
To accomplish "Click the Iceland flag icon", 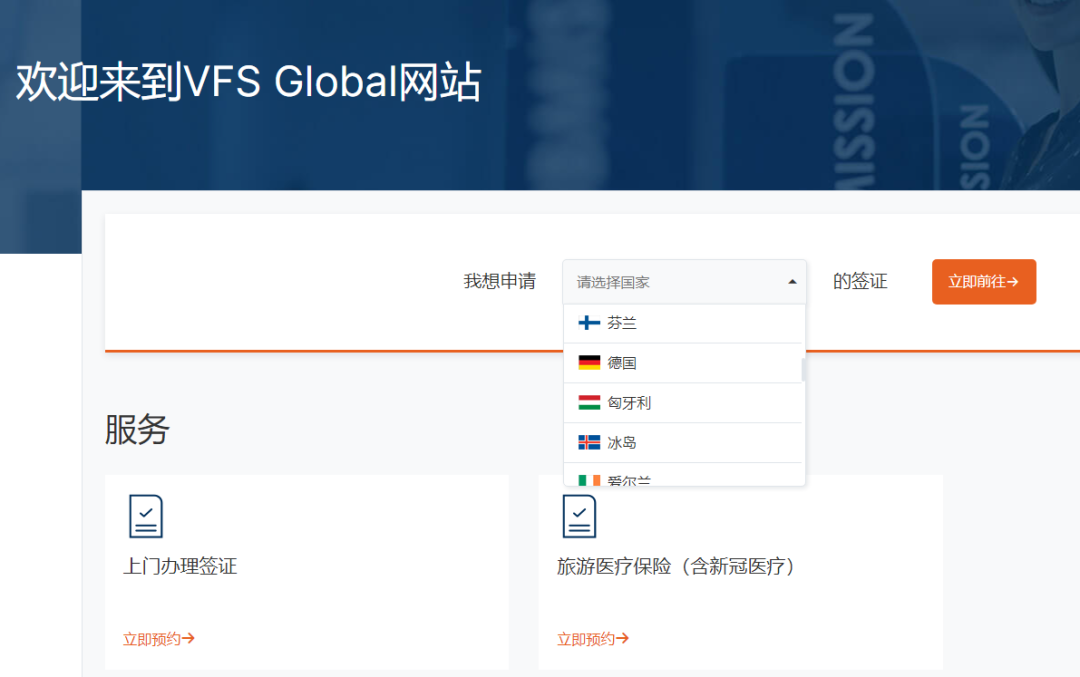I will coord(589,442).
